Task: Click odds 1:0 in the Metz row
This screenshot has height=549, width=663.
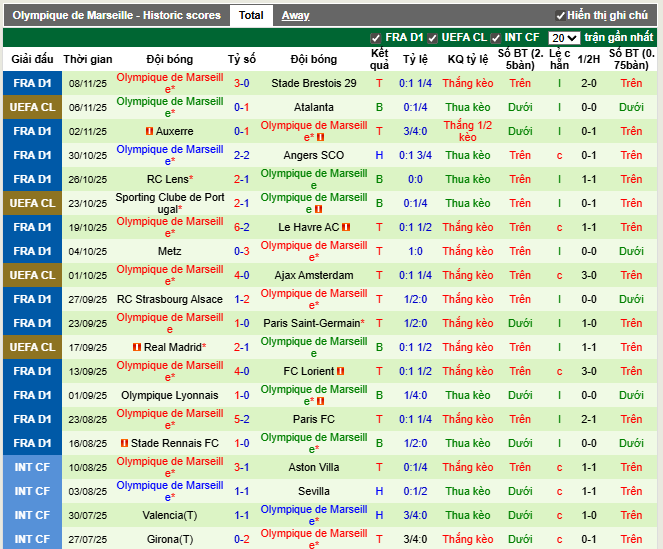Action: click(415, 252)
